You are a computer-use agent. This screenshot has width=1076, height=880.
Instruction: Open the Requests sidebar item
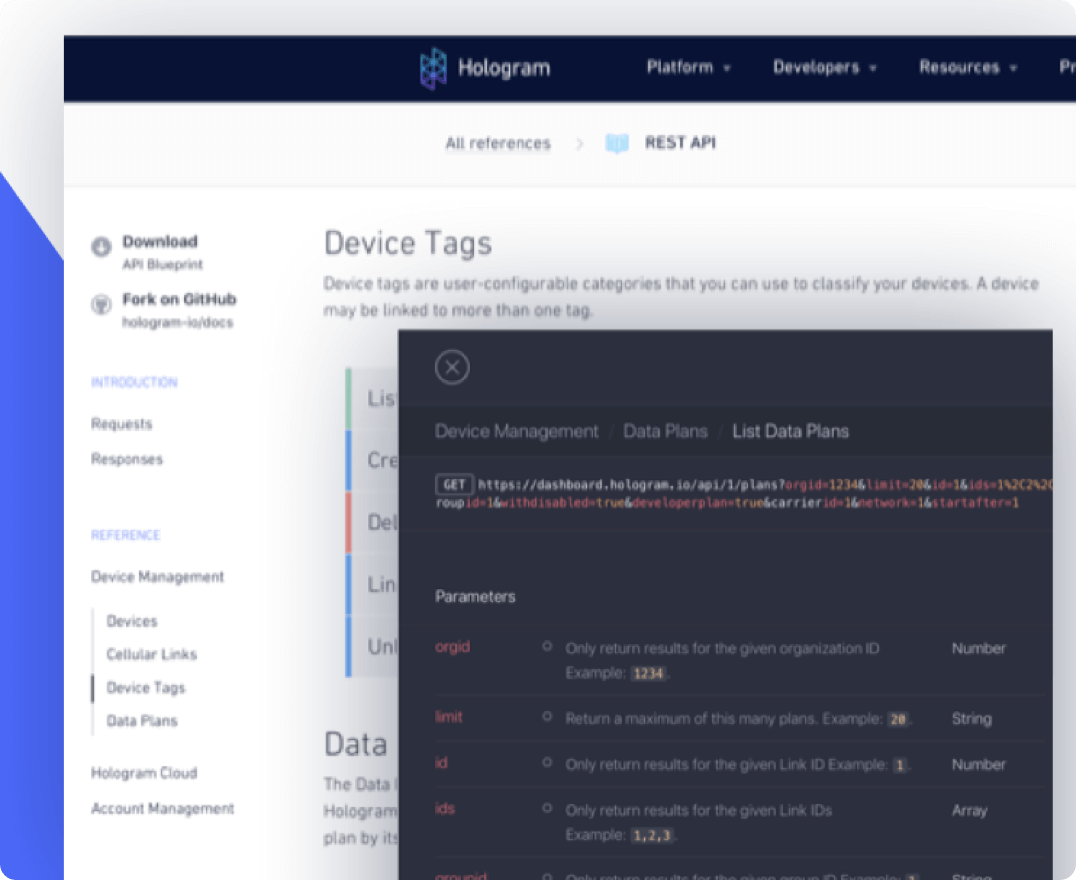pyautogui.click(x=121, y=424)
